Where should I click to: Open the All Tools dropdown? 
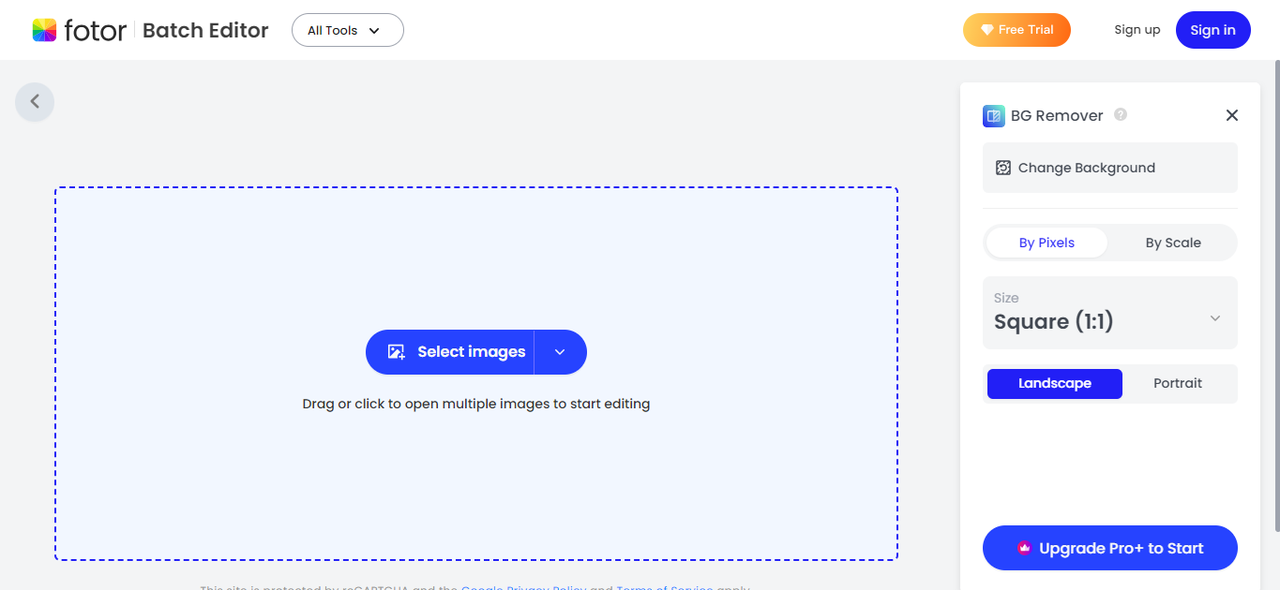coord(347,30)
